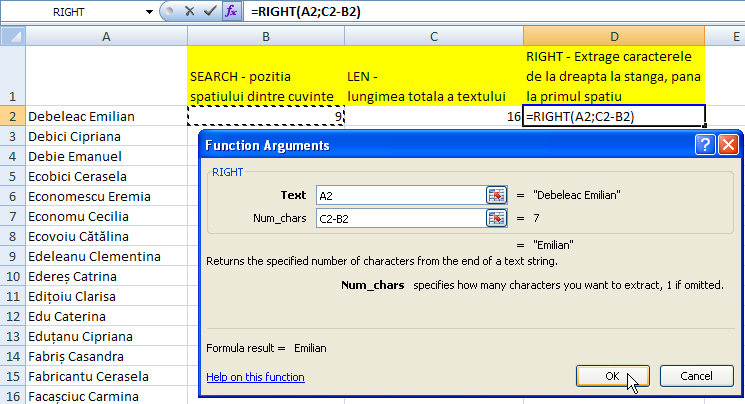745x404 pixels.
Task: Click cell Fabricantu Cerasela
Action: [106, 376]
